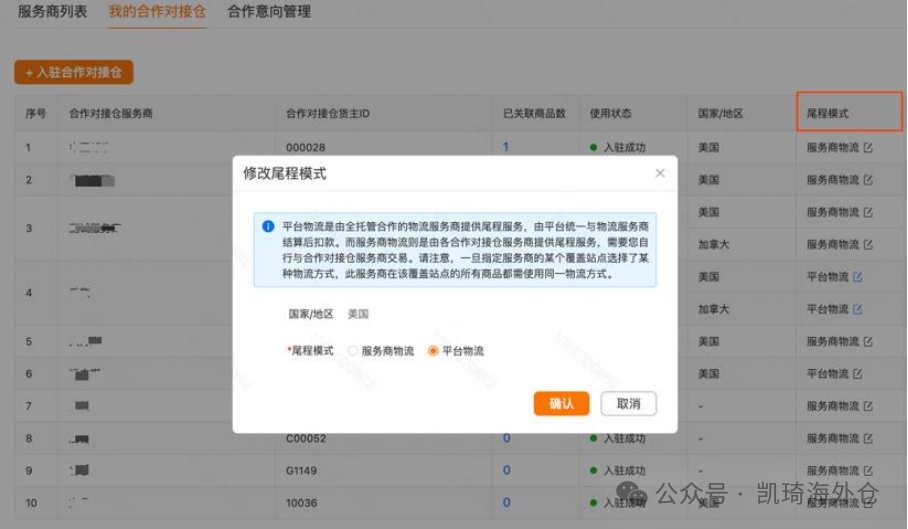The image size is (908, 529).
Task: Open linked product count 0 for 10036
Action: click(x=507, y=502)
